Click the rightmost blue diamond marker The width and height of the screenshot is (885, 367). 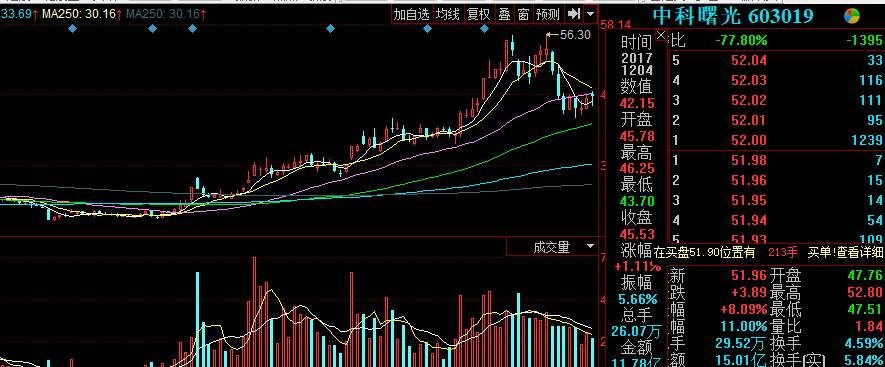[484, 28]
